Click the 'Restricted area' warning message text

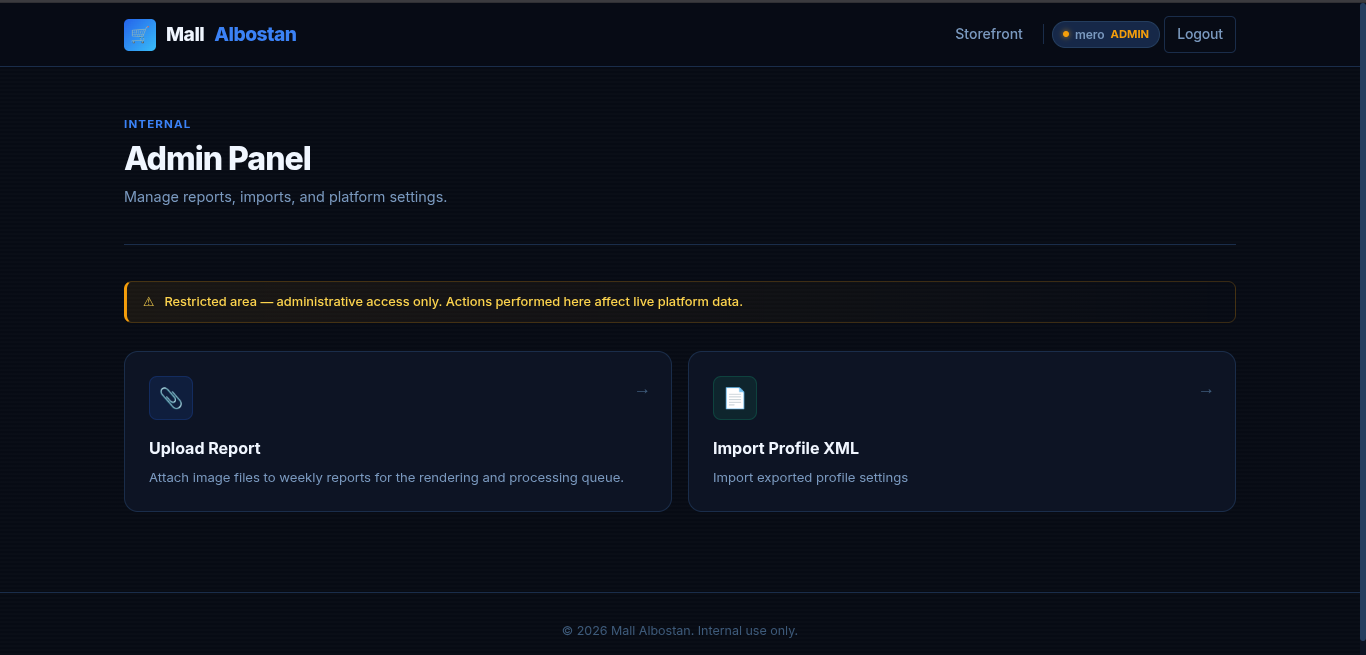454,302
